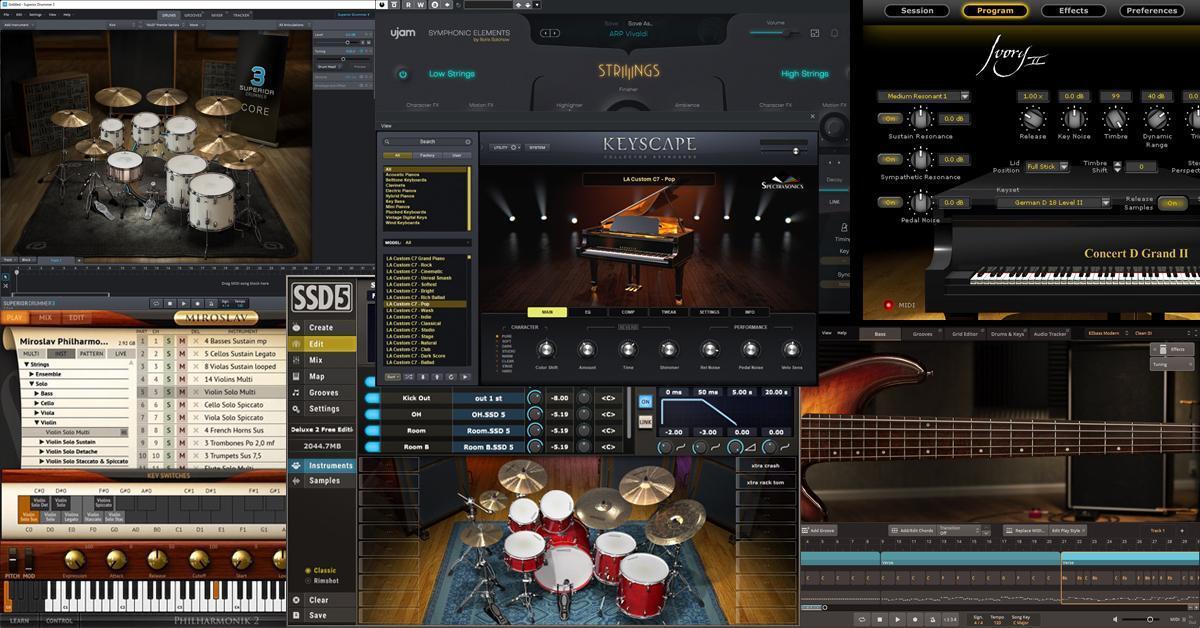1200x628 pixels.
Task: Expand the Viola entry in Miroslav's Strings tree
Action: [x=45, y=412]
